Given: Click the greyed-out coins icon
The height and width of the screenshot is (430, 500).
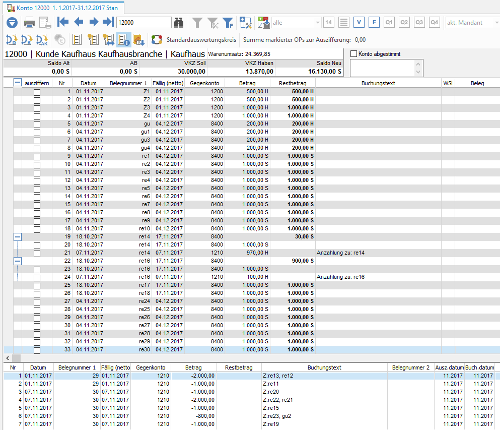Looking at the screenshot, I should click(x=60, y=40).
